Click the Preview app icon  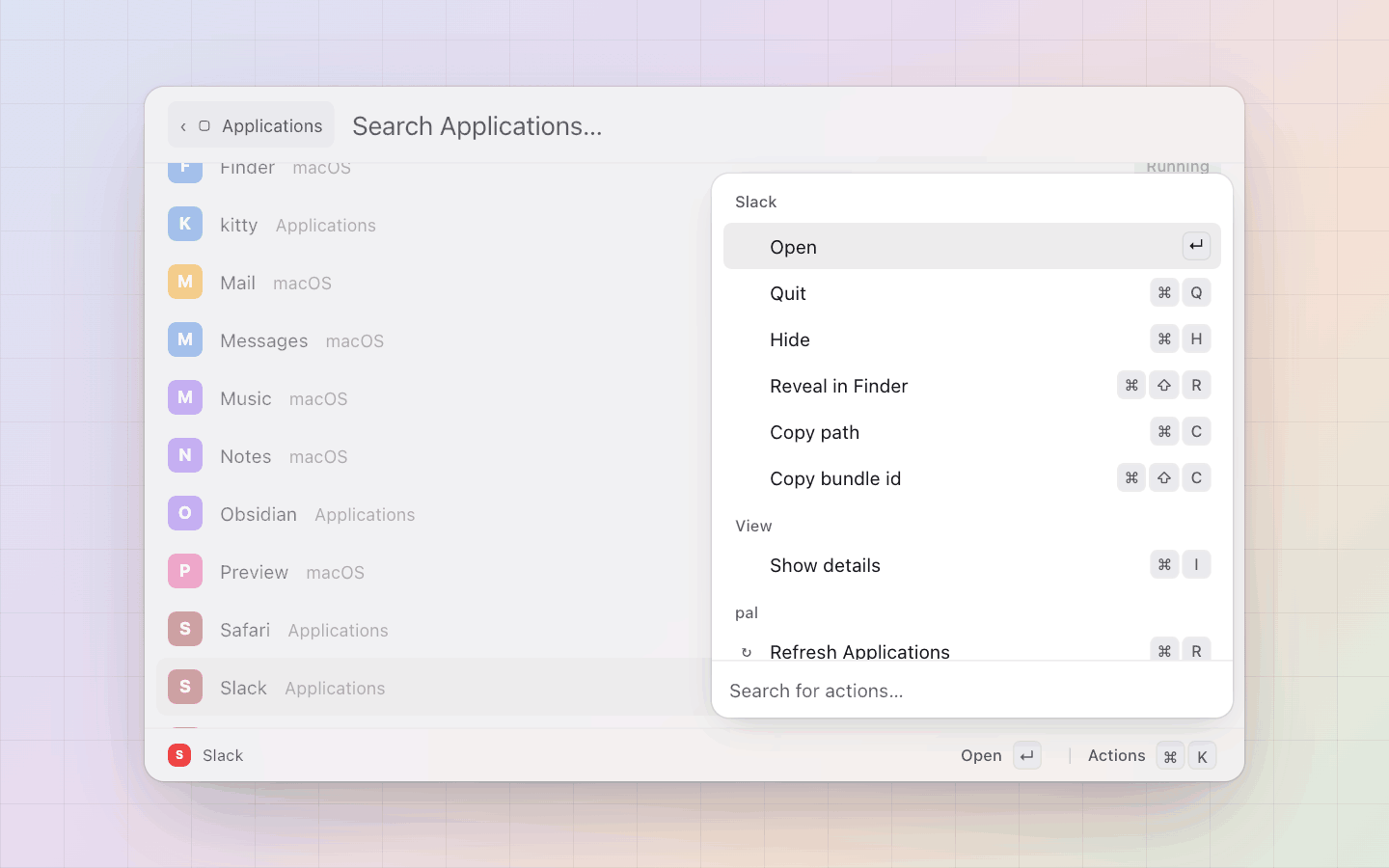pyautogui.click(x=185, y=571)
